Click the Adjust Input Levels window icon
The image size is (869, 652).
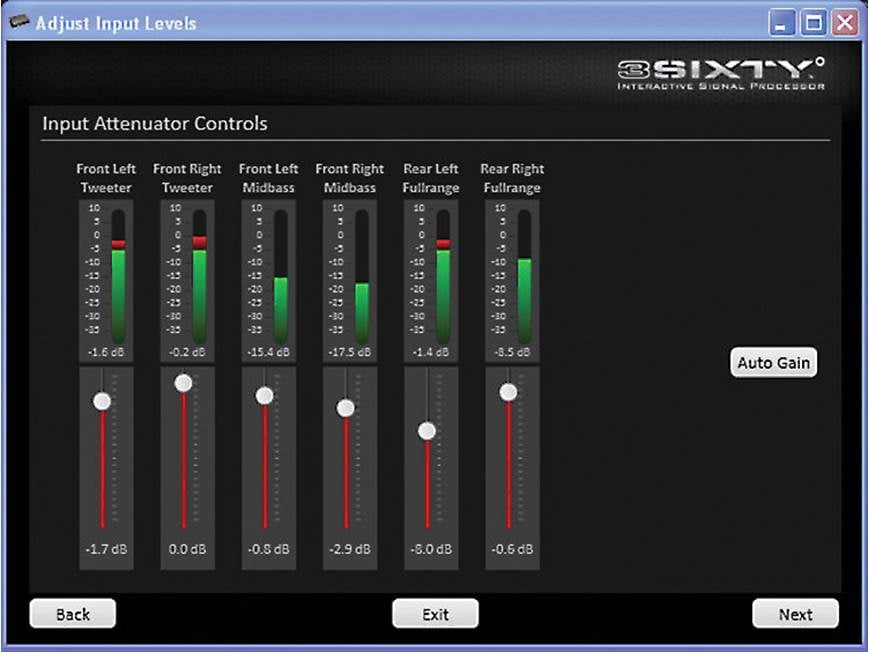click(x=20, y=21)
